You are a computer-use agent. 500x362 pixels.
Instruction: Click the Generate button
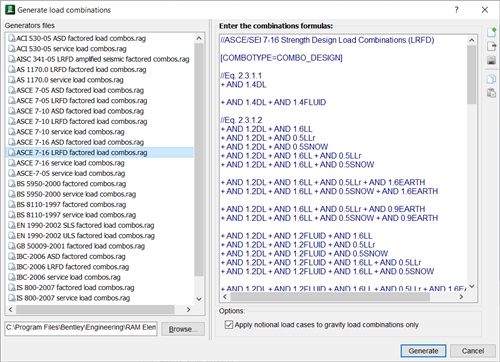[x=423, y=351]
